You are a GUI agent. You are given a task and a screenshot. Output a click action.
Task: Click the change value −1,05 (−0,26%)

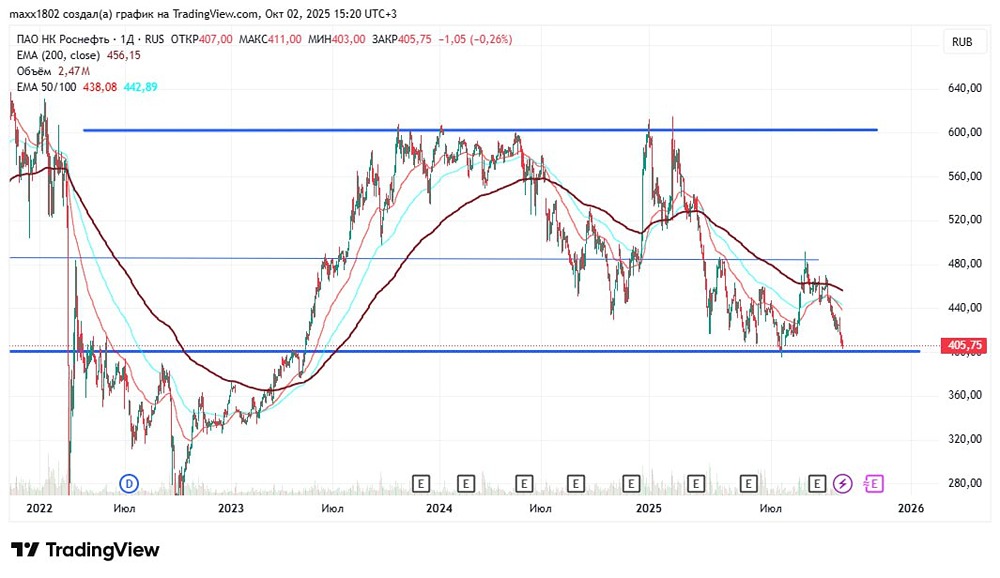tap(475, 39)
